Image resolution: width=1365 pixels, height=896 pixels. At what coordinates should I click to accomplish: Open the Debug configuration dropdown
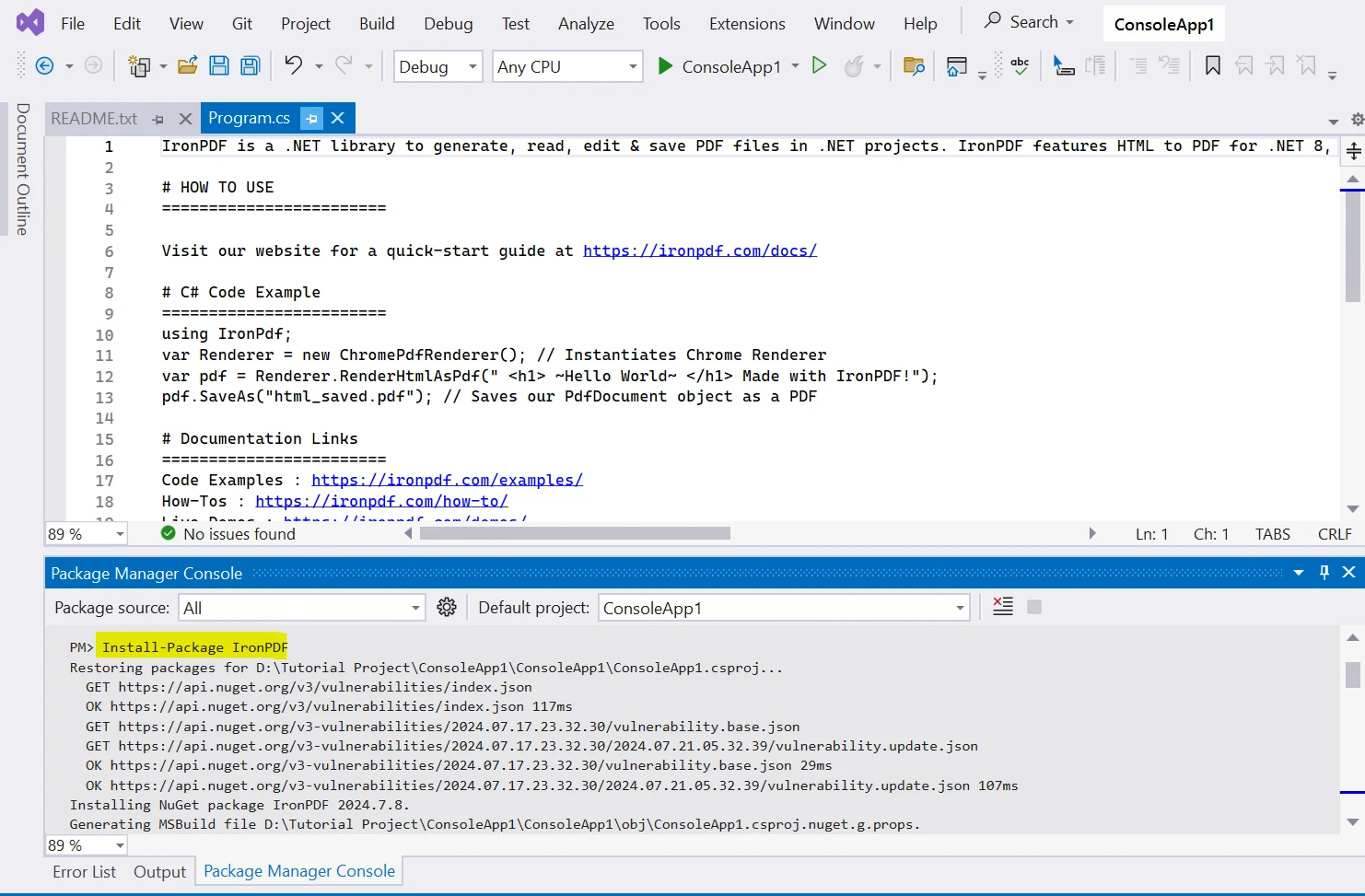[438, 66]
